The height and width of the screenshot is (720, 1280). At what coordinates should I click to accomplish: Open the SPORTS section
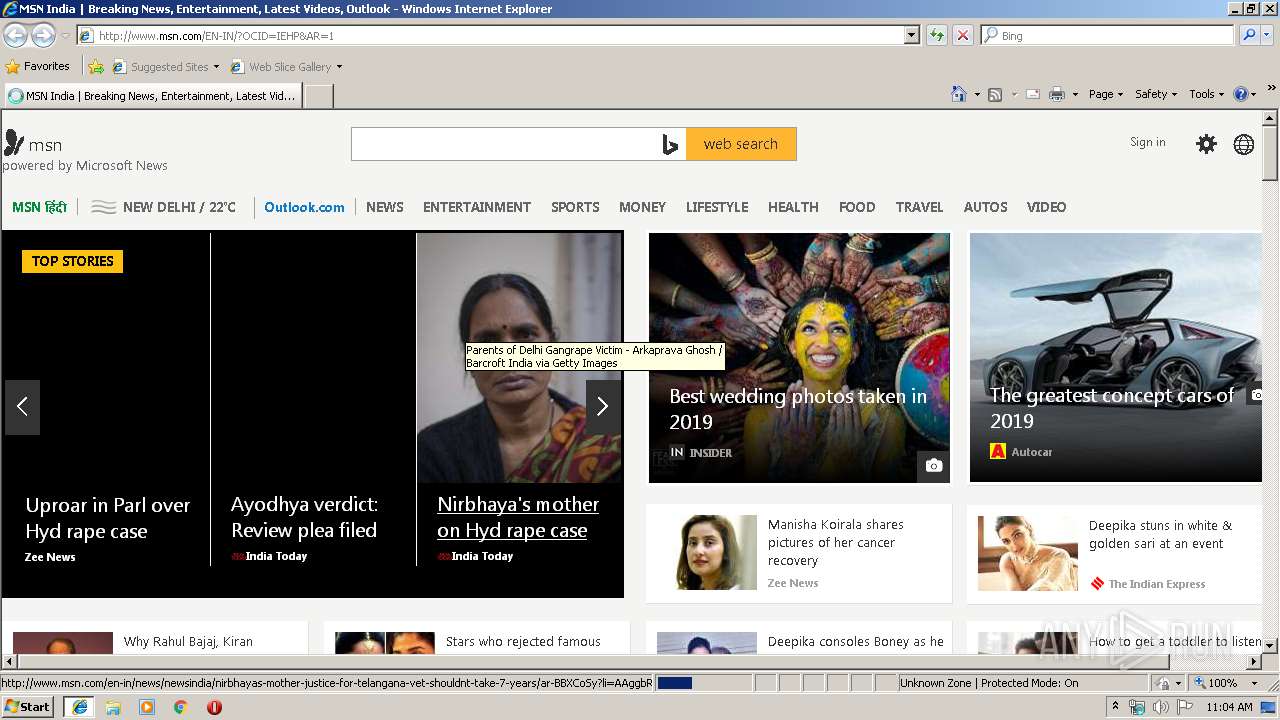coord(575,207)
